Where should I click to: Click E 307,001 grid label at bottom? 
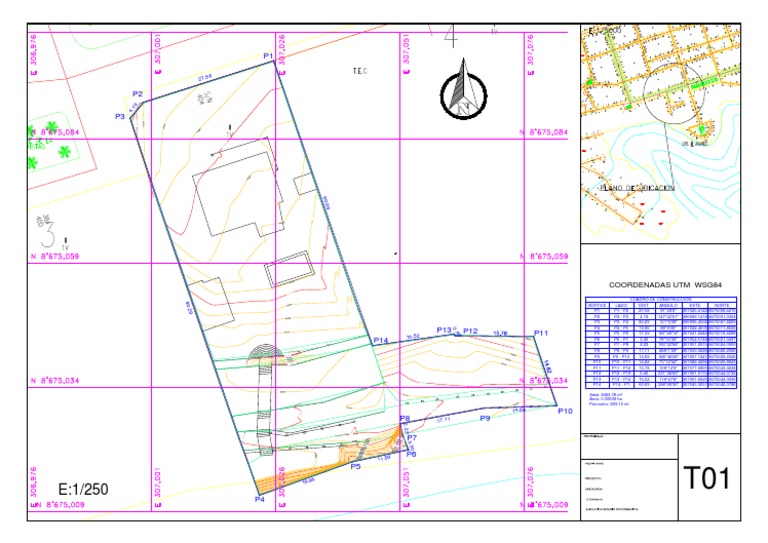(x=158, y=487)
